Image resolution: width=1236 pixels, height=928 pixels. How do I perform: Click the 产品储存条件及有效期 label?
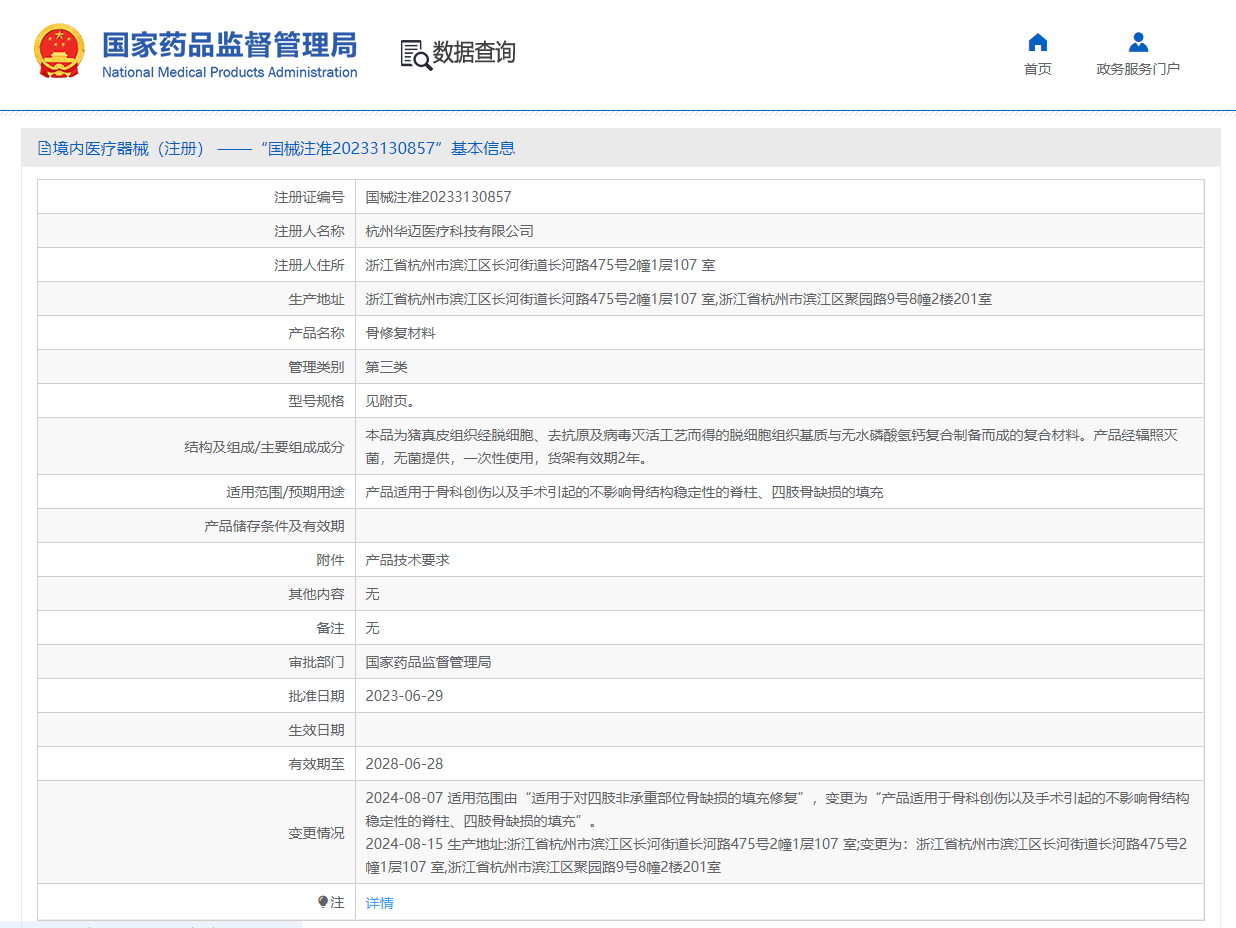(274, 526)
